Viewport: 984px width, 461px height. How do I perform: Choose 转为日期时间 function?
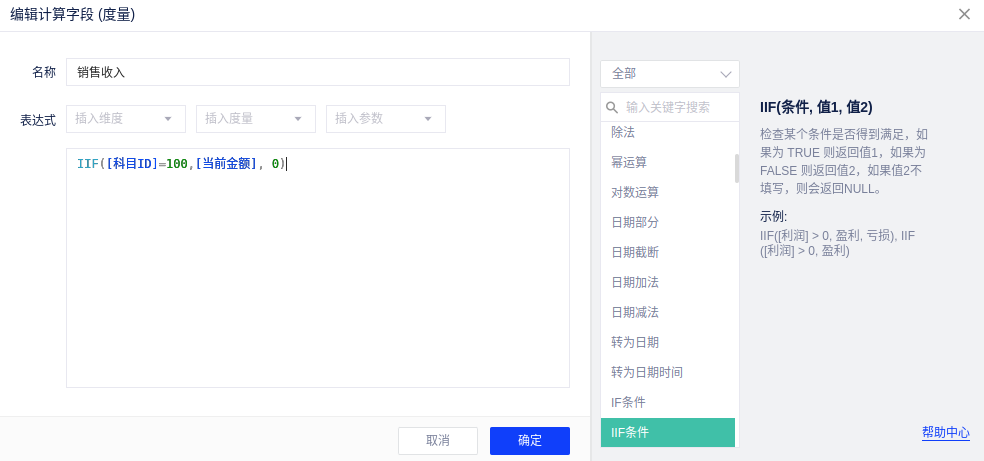click(x=647, y=372)
